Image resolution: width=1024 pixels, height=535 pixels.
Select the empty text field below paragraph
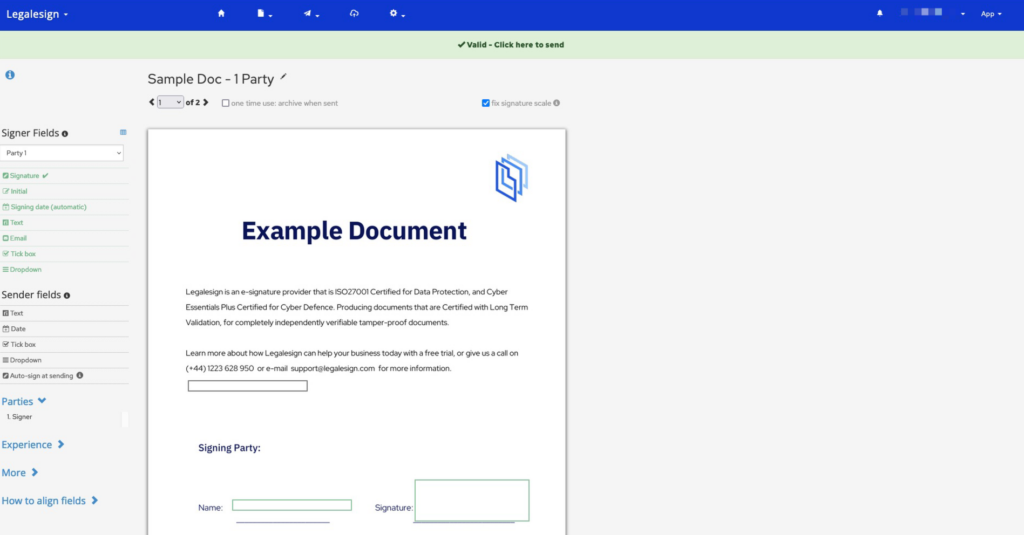click(248, 386)
